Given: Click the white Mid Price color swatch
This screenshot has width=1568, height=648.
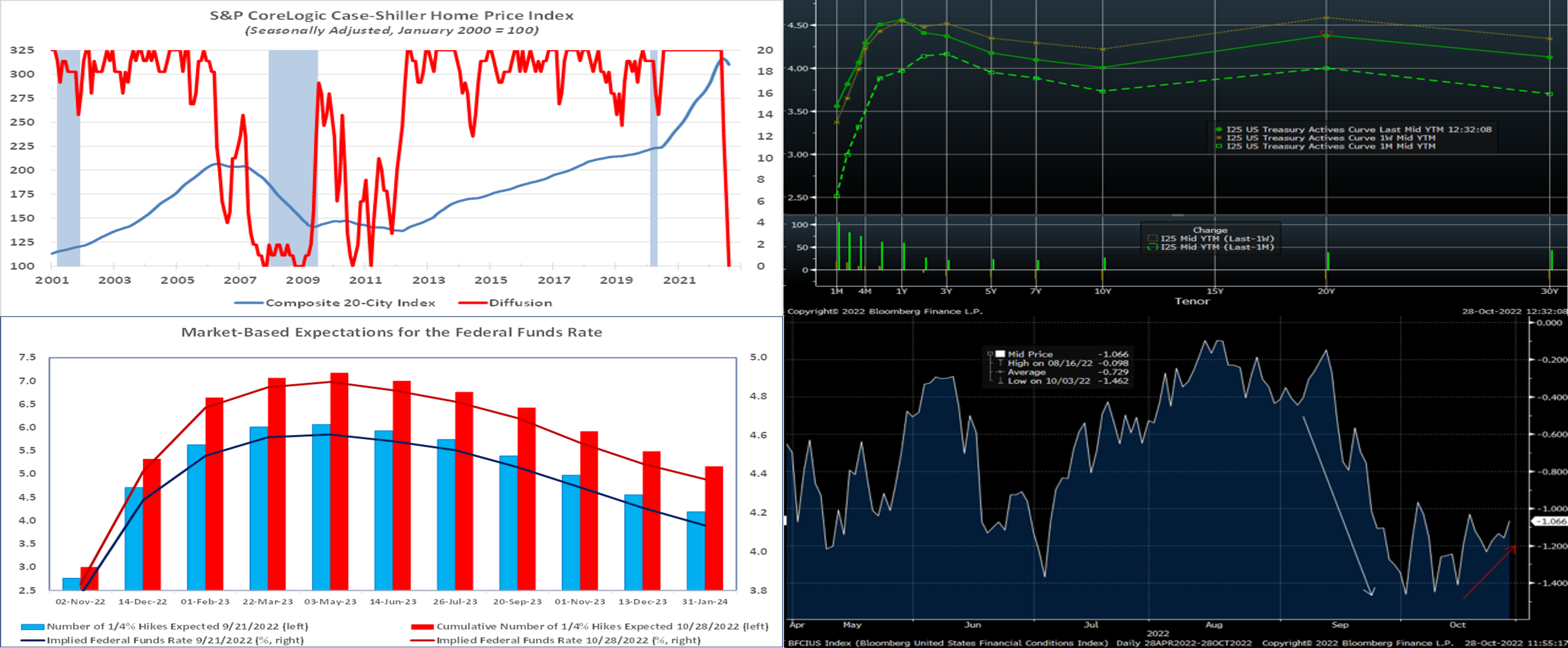Looking at the screenshot, I should pos(1000,354).
